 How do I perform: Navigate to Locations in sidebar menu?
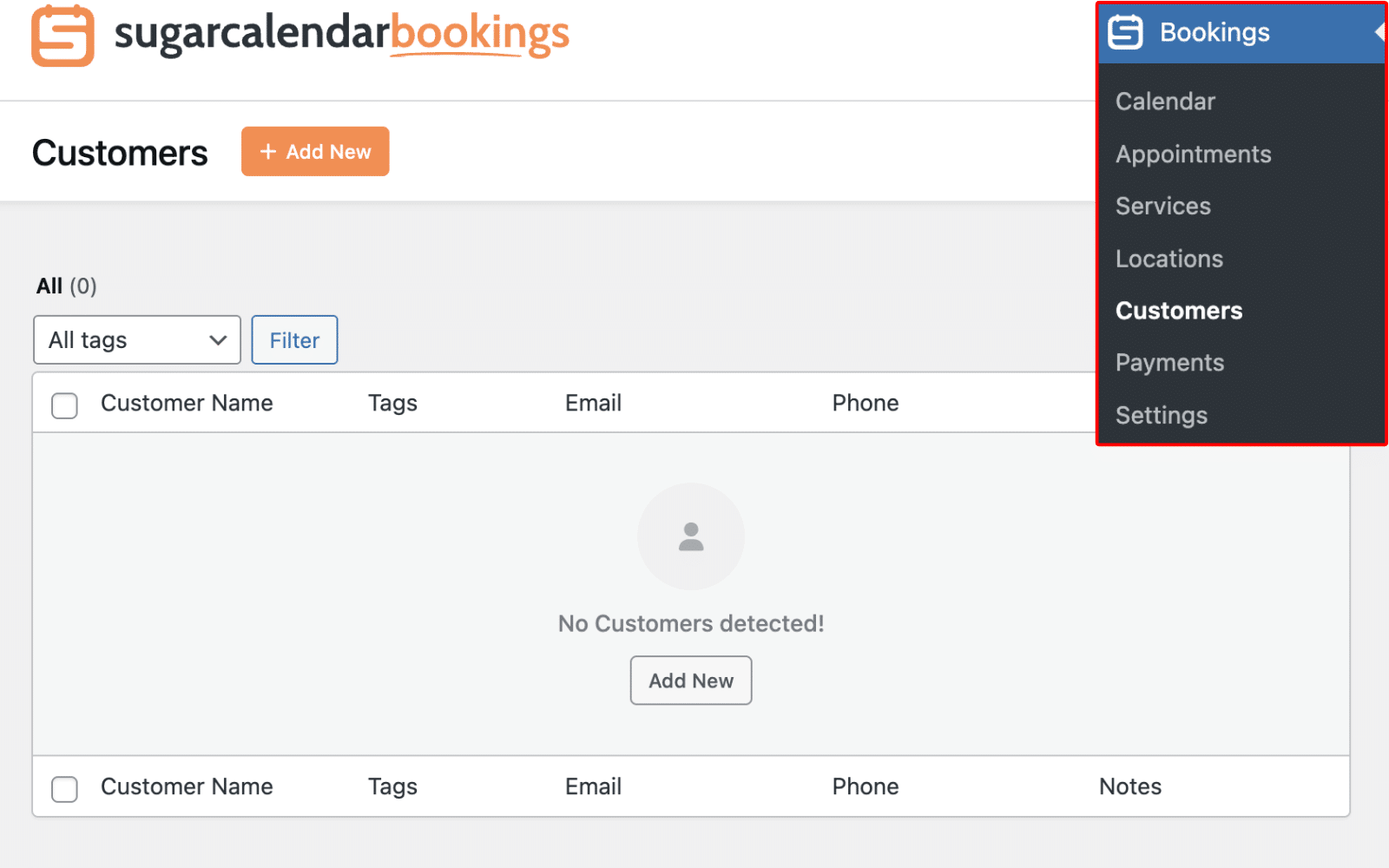coord(1168,259)
